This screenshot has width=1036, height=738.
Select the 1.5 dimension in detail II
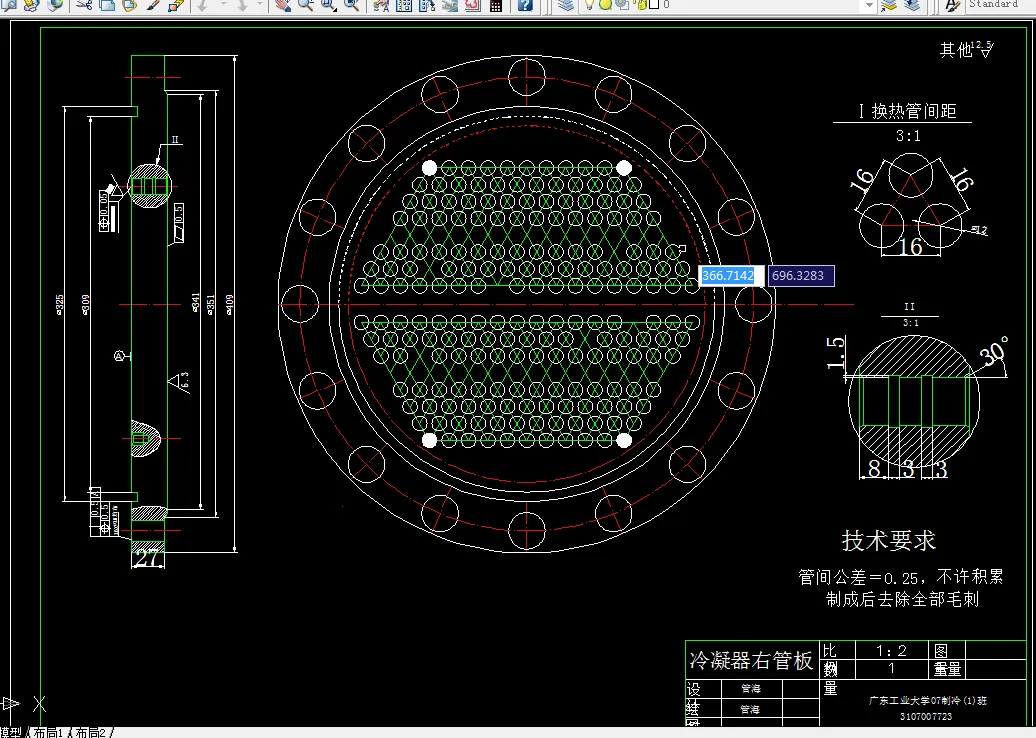click(836, 352)
